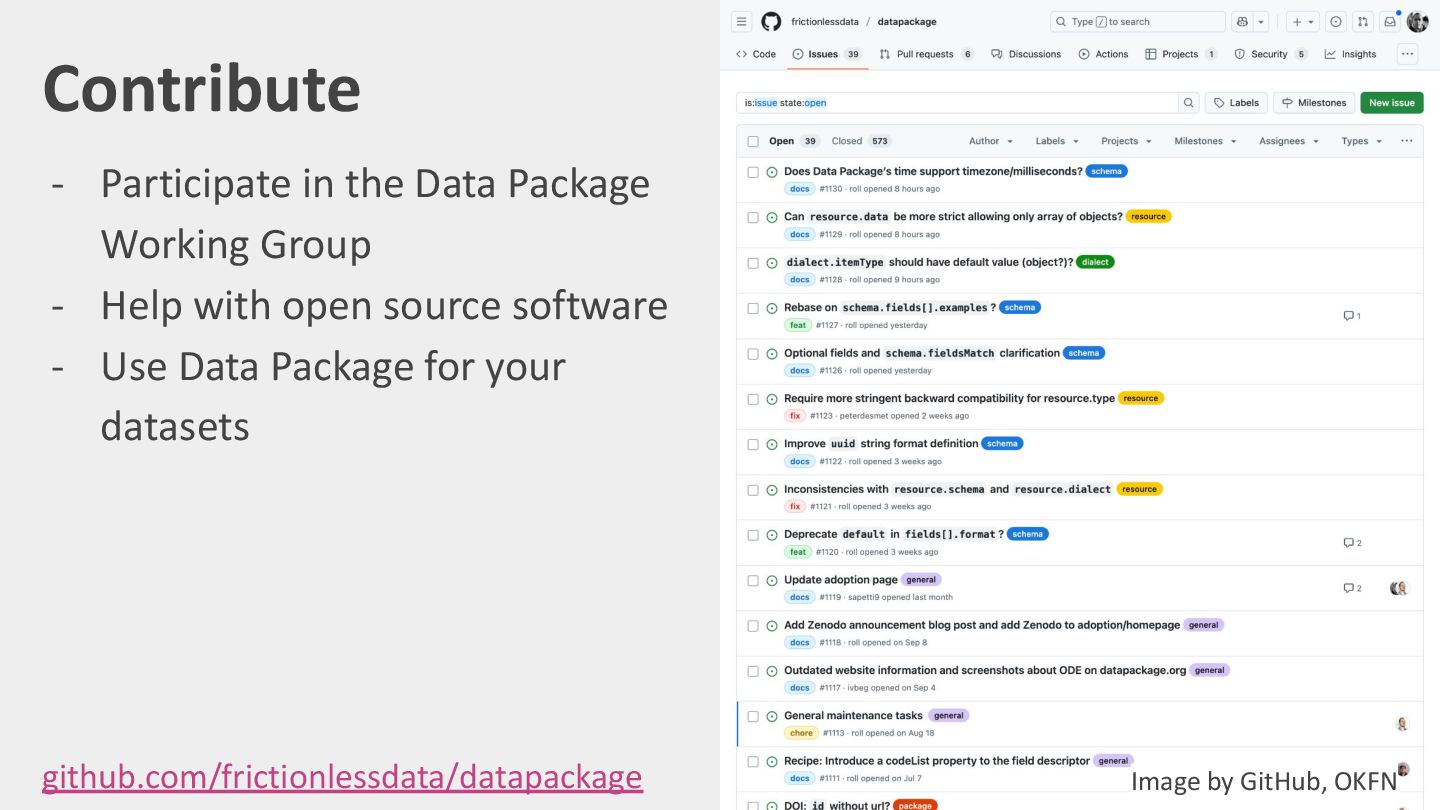Click comment count icon on issue #1119
Image resolution: width=1440 pixels, height=810 pixels.
1352,588
